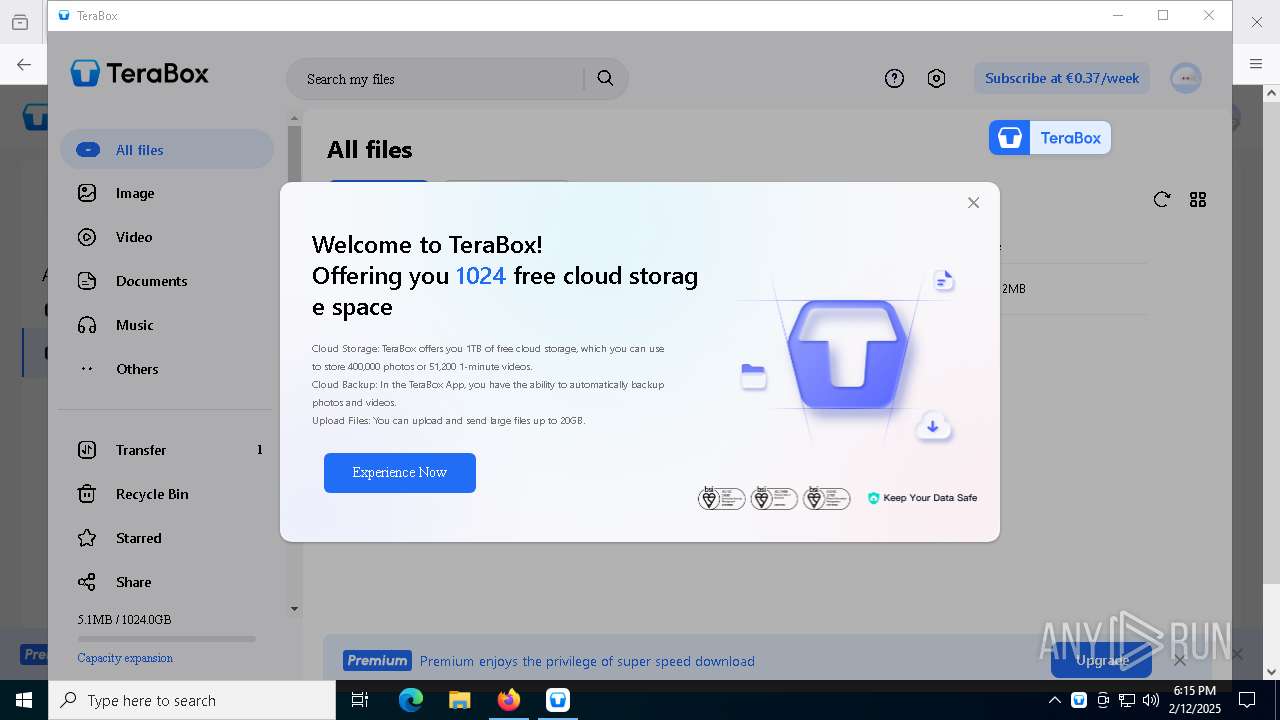Open the Windows Start menu

24,700
